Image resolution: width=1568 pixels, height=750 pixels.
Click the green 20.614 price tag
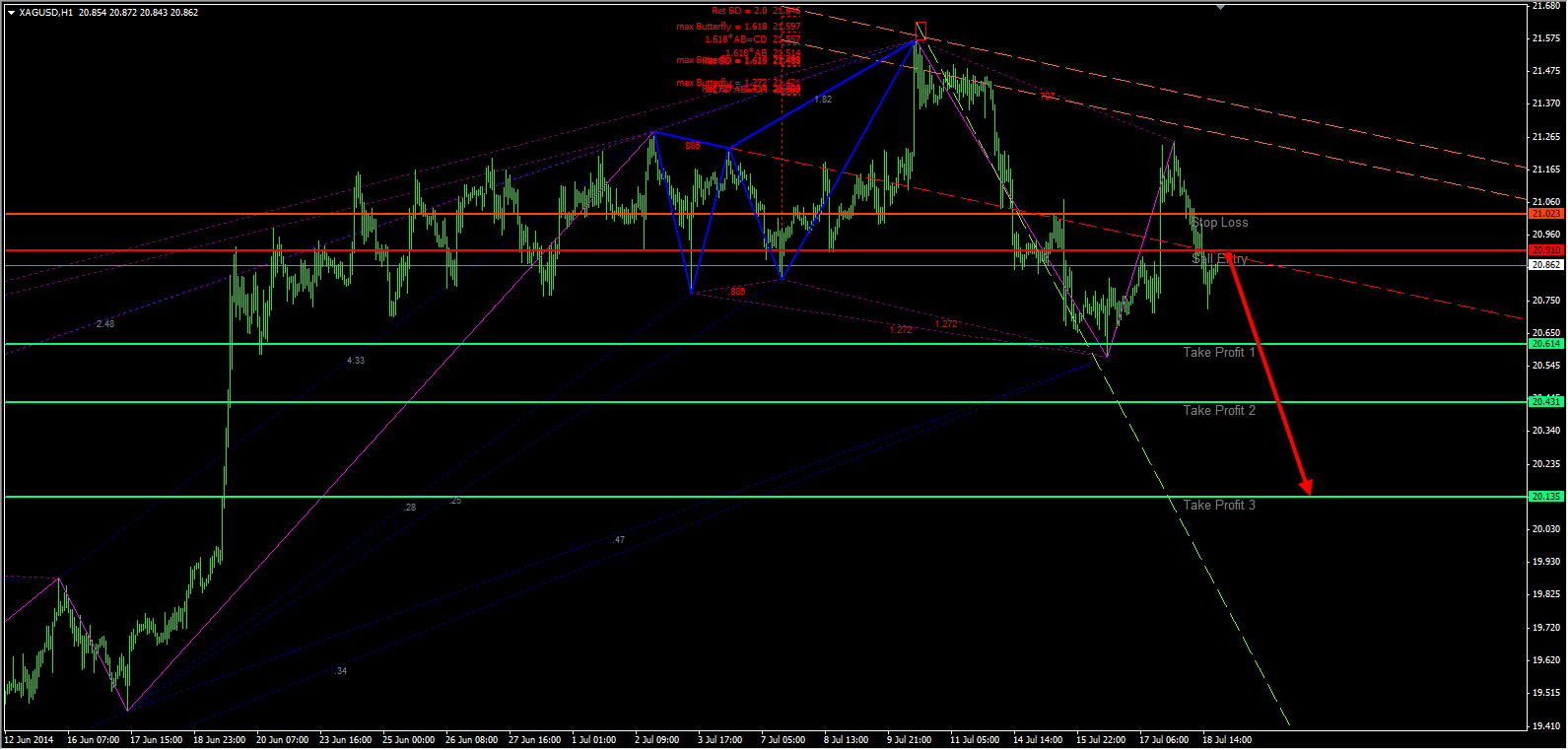[x=1544, y=344]
